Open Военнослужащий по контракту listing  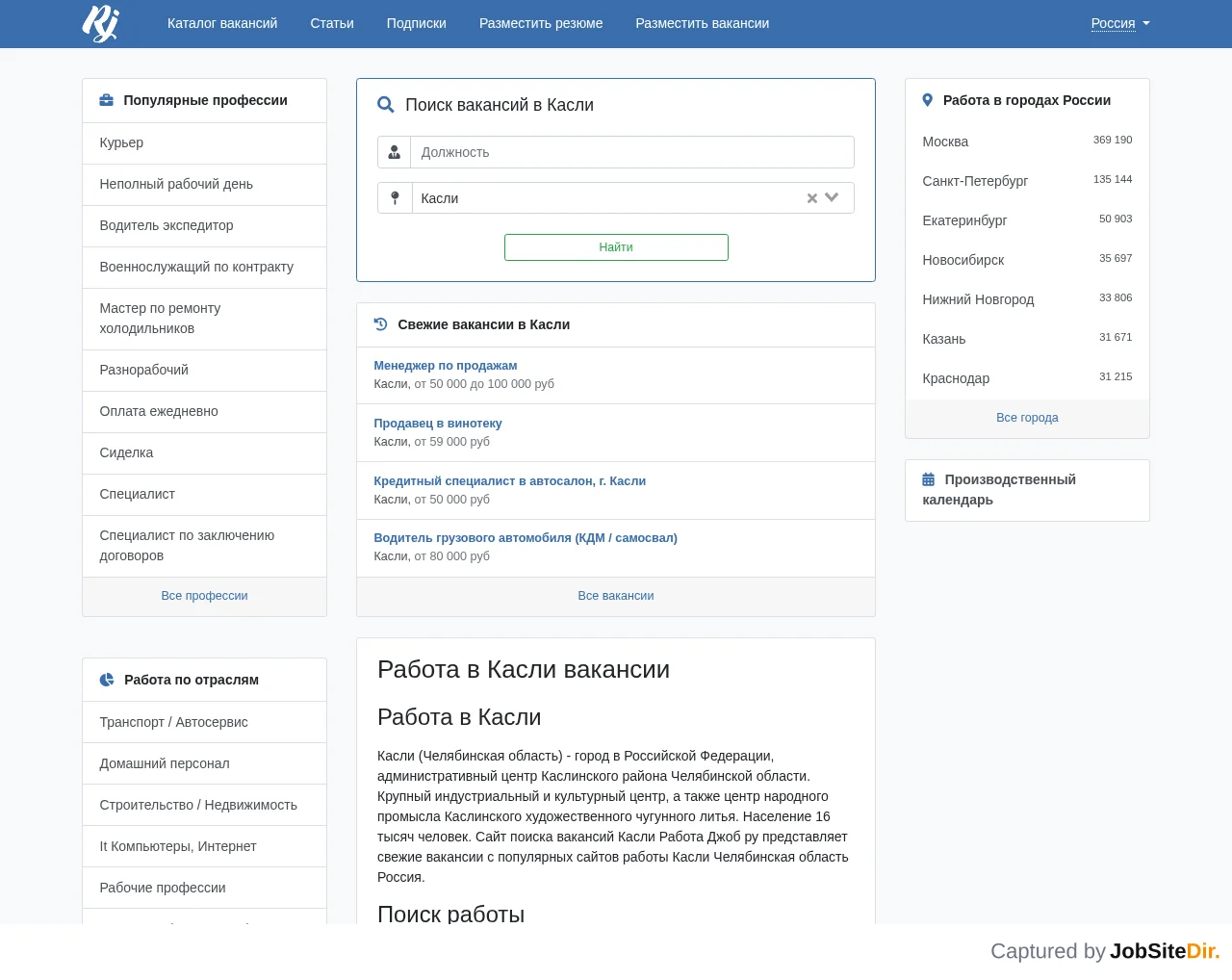(204, 267)
